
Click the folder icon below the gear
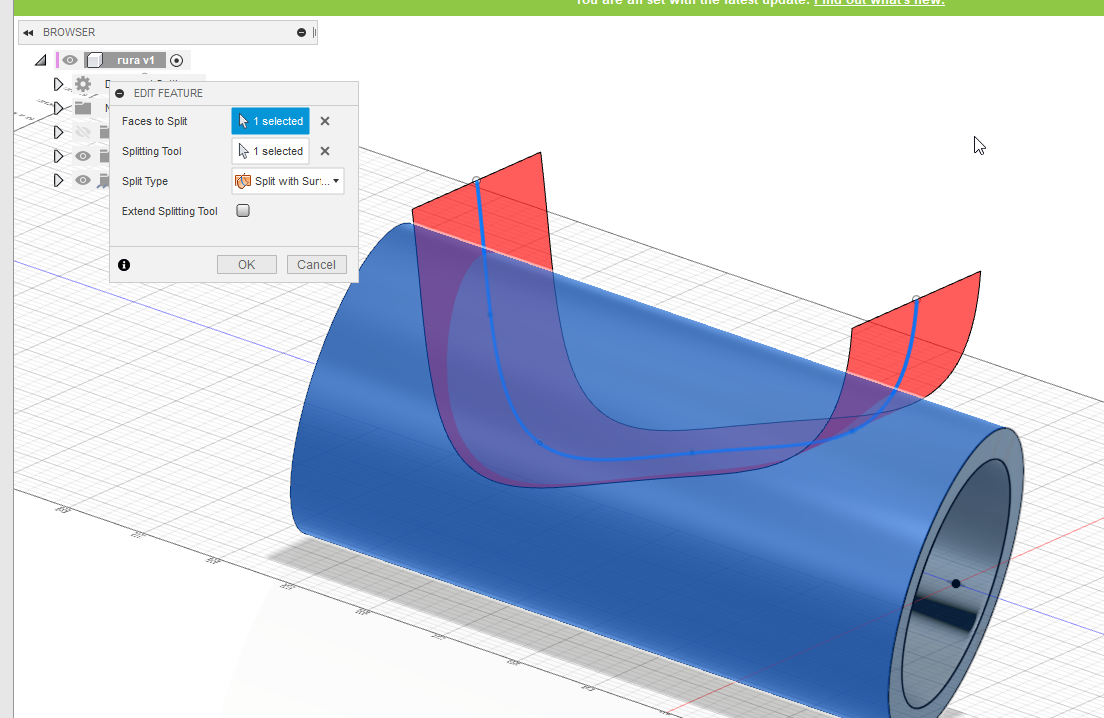(x=83, y=108)
